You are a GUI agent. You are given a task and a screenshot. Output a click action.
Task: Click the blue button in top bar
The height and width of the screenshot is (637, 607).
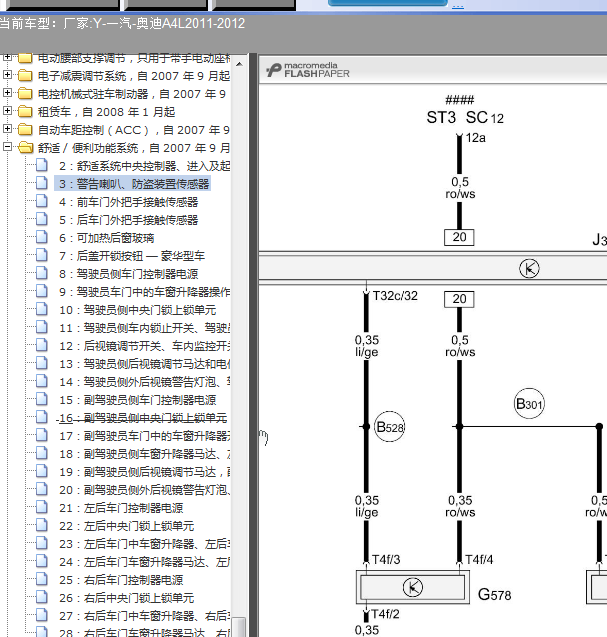pos(388,3)
